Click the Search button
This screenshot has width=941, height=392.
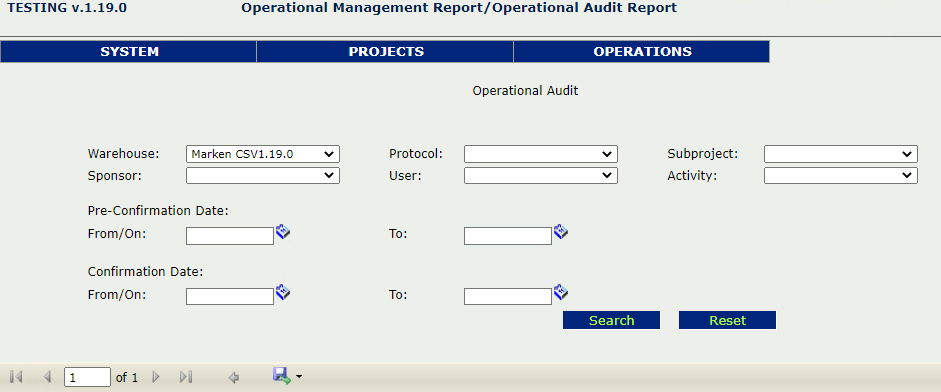(x=612, y=320)
